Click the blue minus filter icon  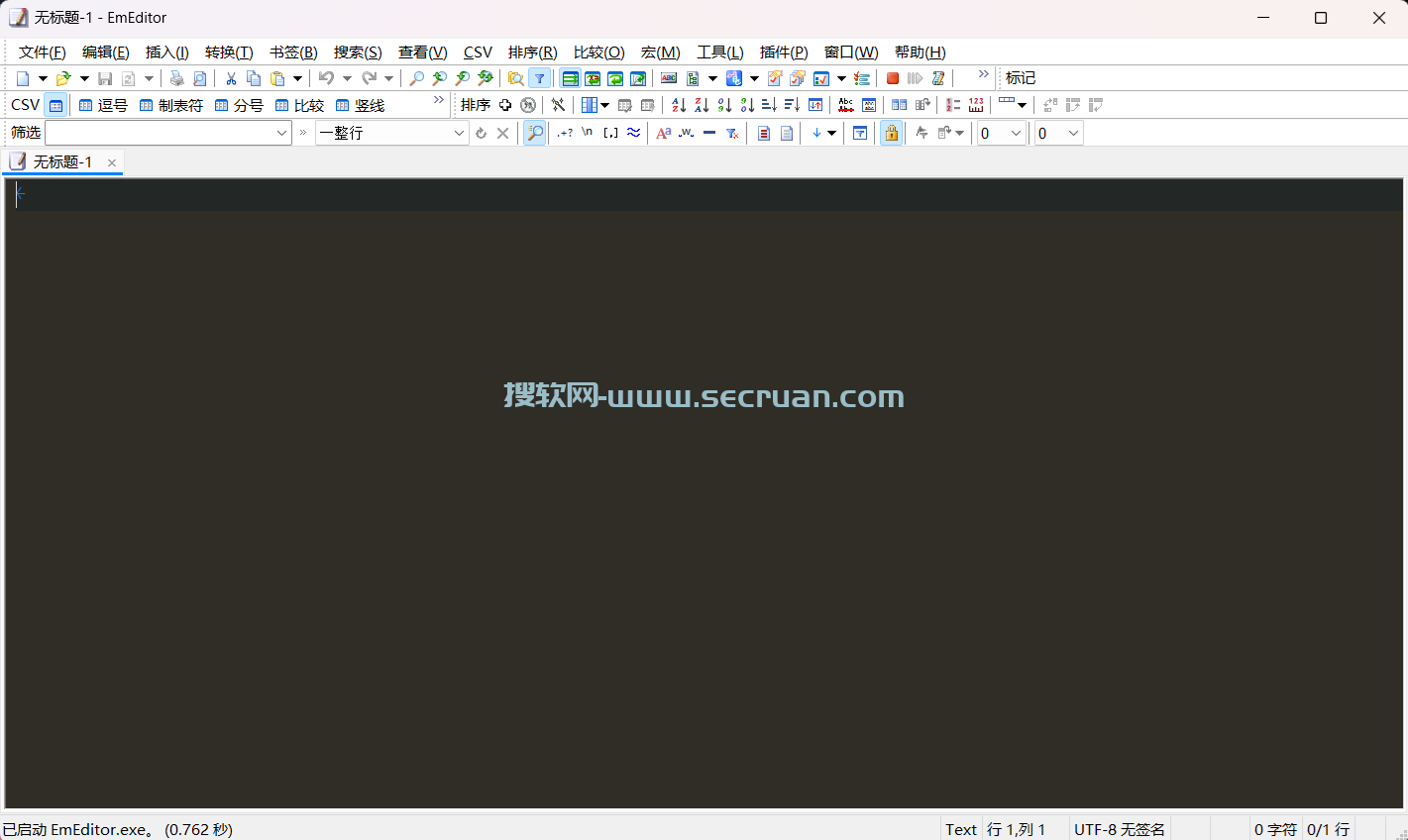(x=709, y=133)
